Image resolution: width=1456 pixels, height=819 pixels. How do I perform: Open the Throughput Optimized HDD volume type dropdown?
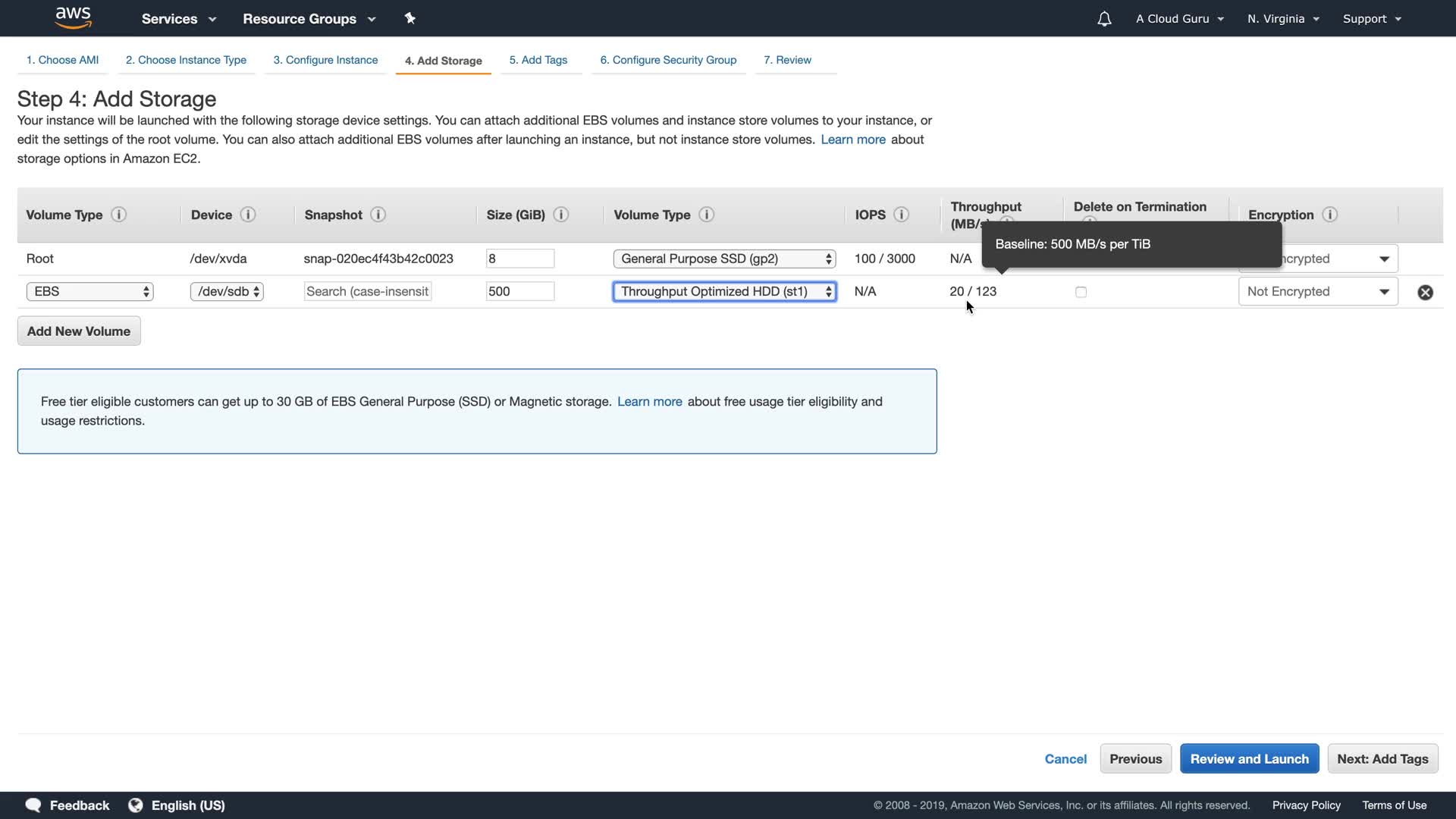(x=724, y=291)
